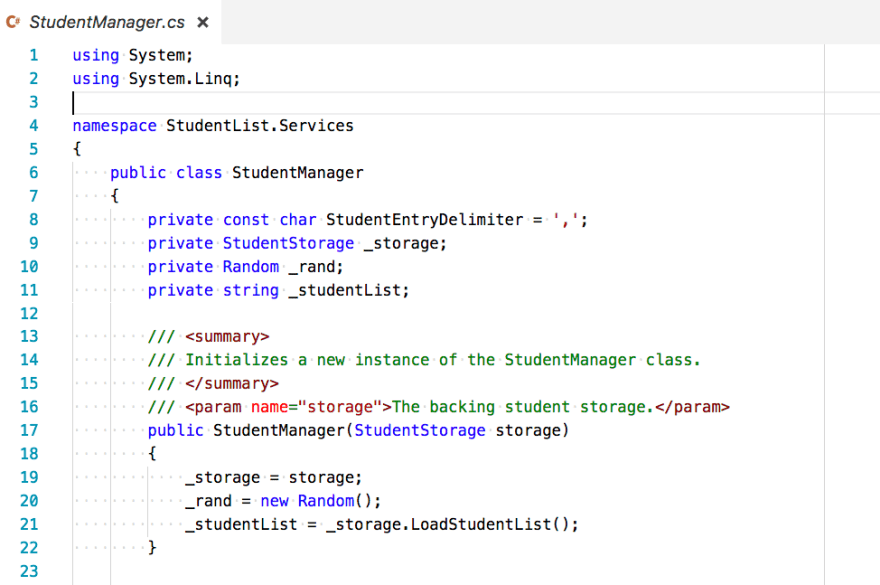Screen dimensions: 880x585
Task: Click the opening brace on line 18
Action: (x=152, y=454)
